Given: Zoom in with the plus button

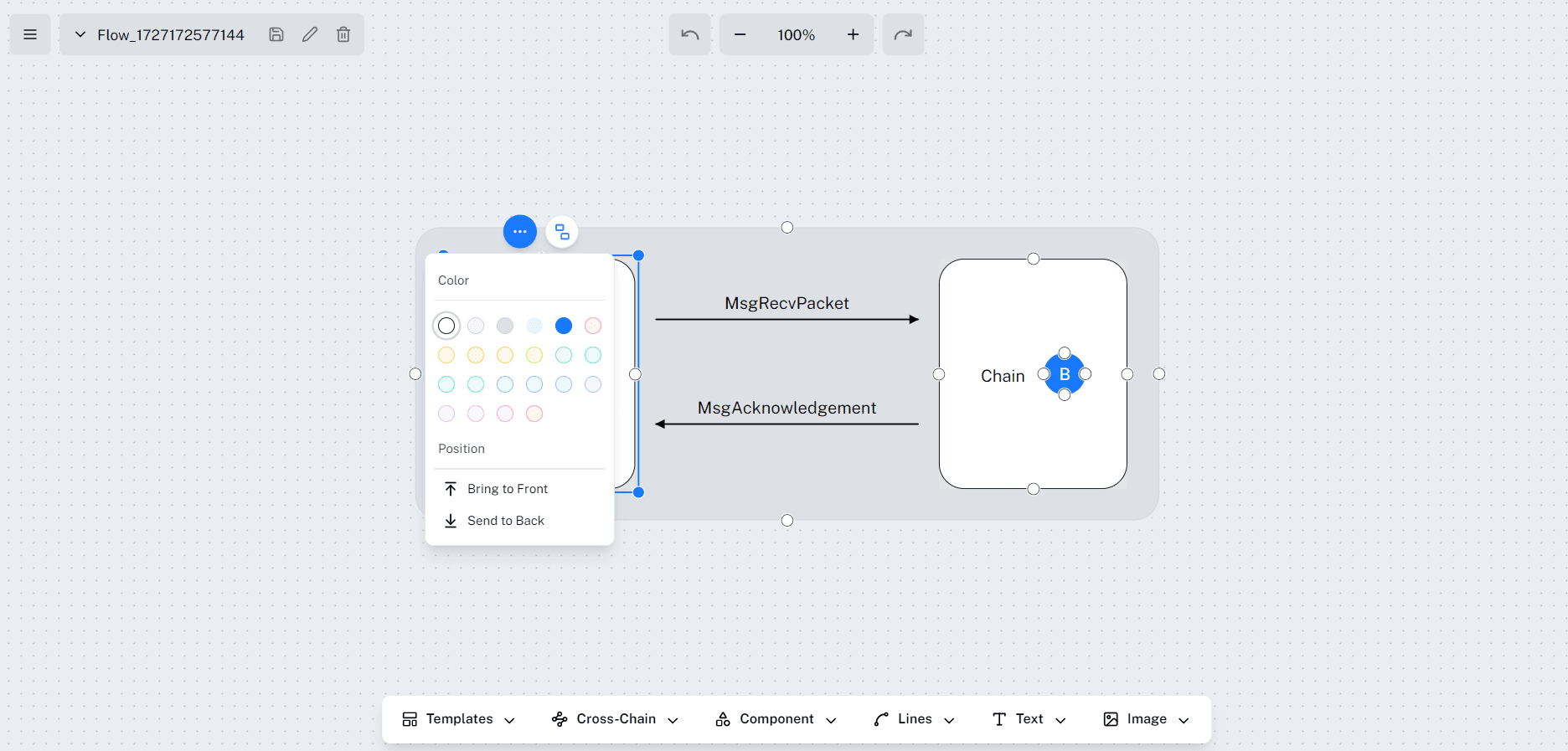Looking at the screenshot, I should click(x=853, y=34).
